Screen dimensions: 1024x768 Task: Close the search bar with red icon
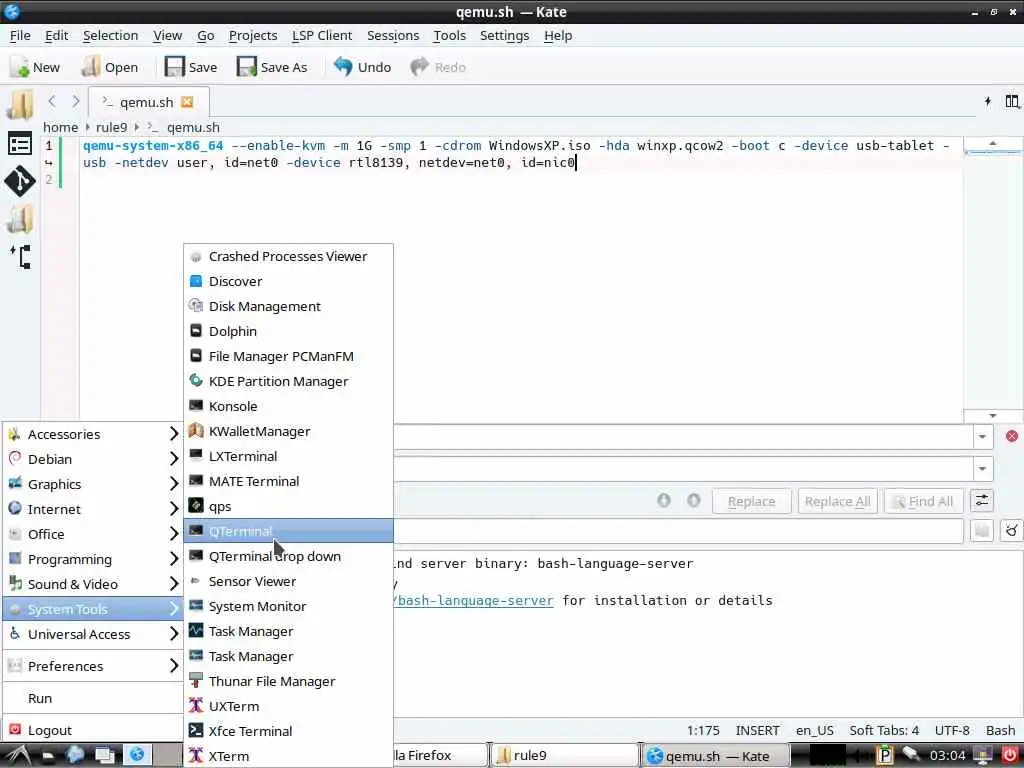click(1012, 436)
